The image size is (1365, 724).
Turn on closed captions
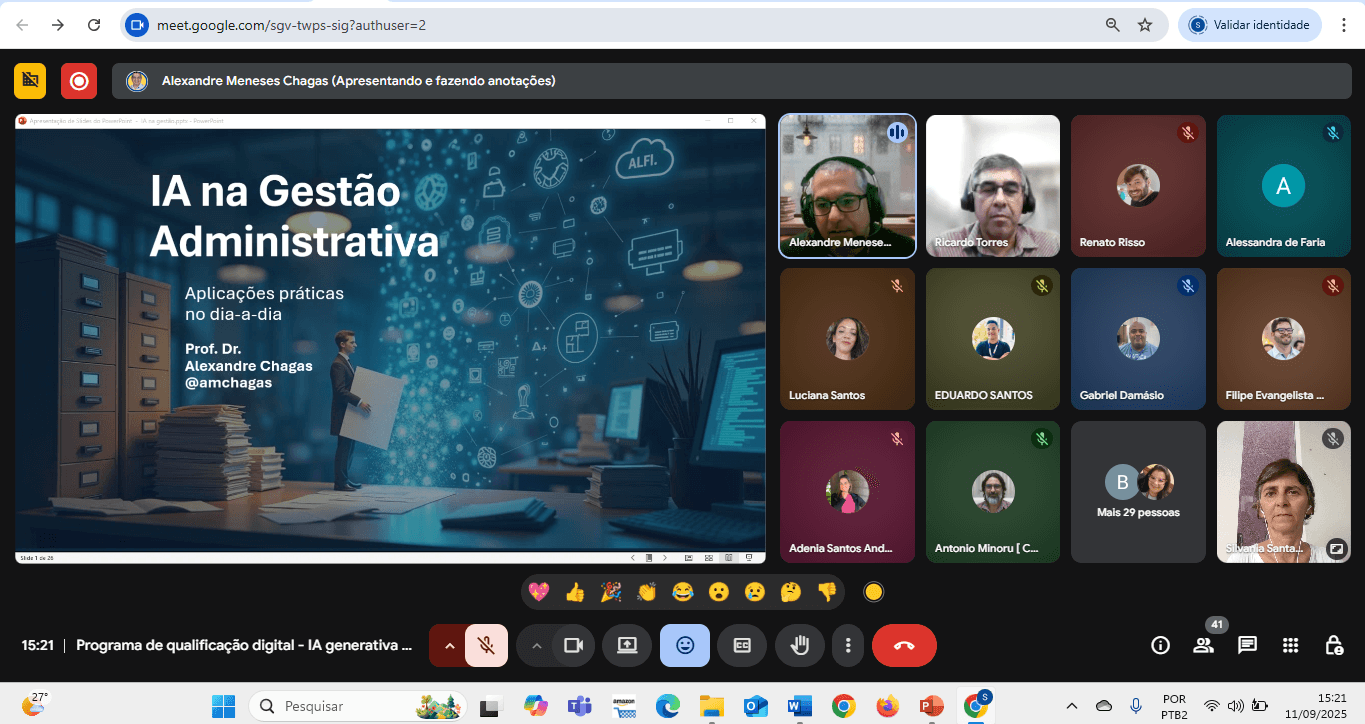742,645
